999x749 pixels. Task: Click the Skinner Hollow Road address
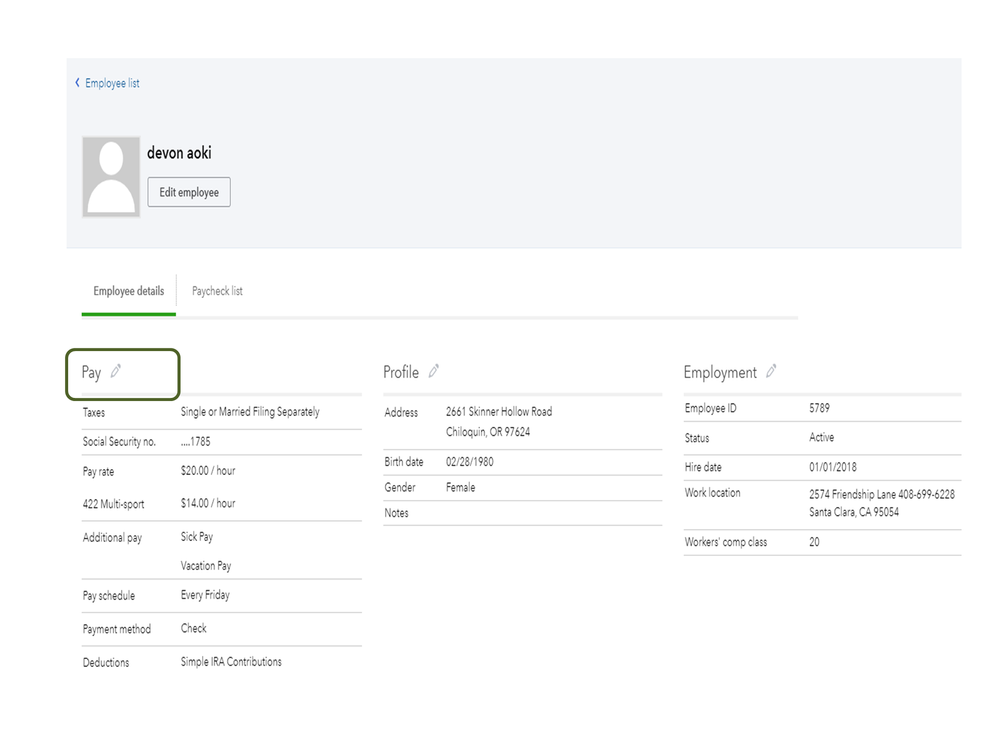tap(499, 412)
